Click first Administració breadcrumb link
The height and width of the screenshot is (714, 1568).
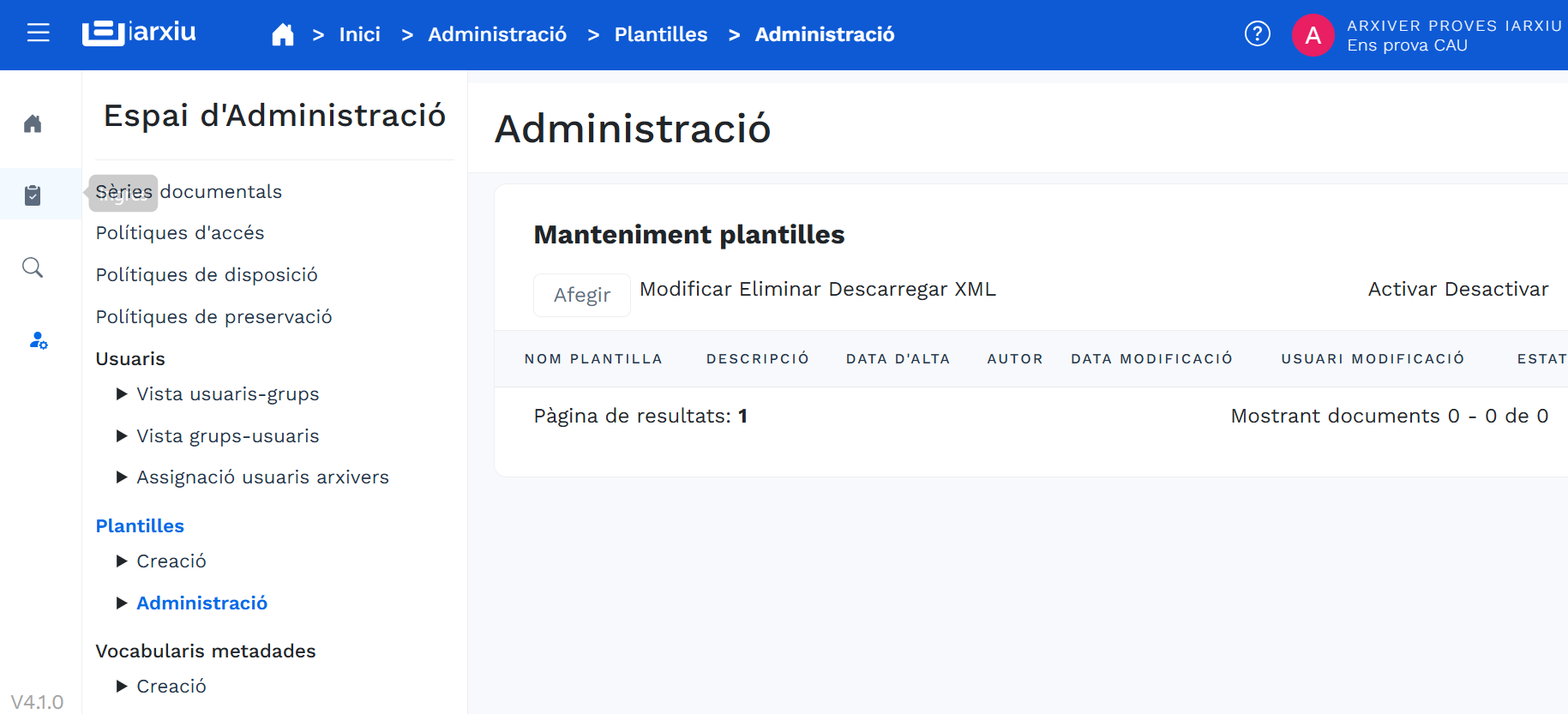(497, 34)
